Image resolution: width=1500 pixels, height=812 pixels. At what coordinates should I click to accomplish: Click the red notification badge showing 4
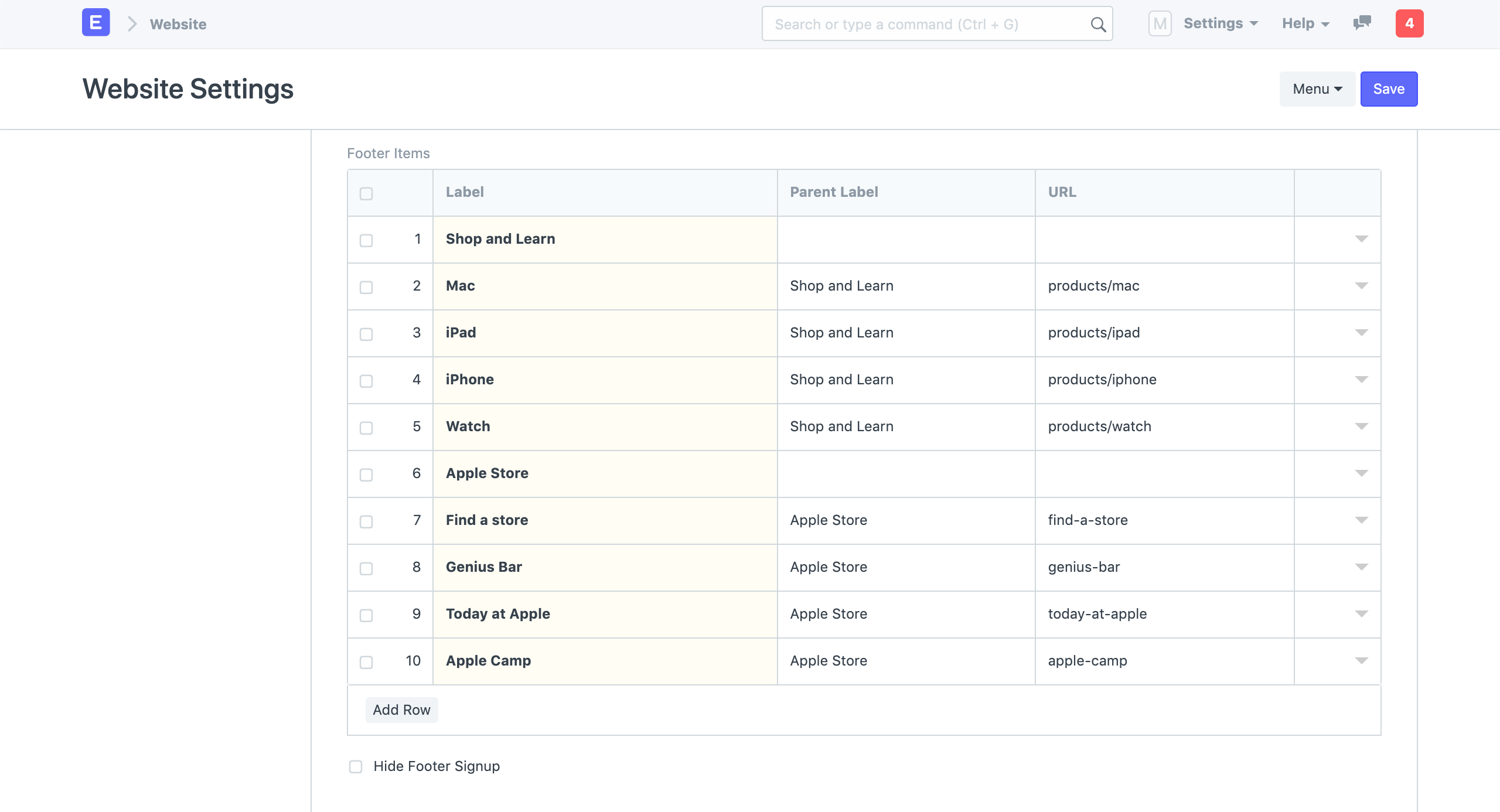1410,23
